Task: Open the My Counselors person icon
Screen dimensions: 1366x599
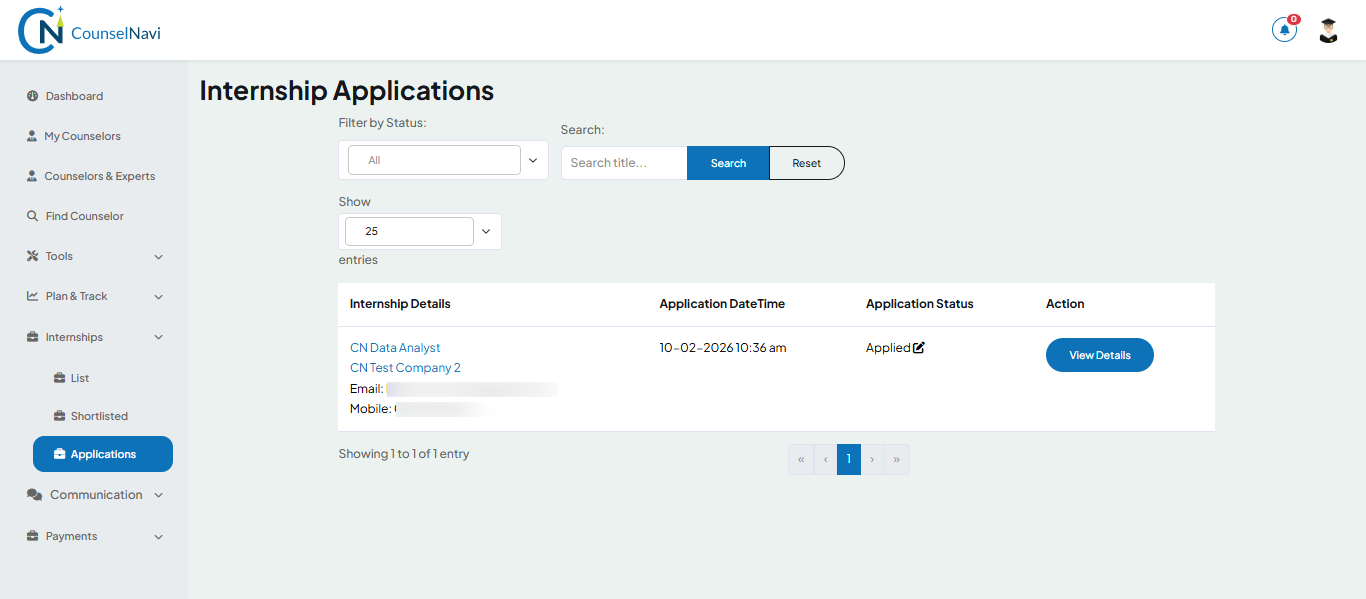Action: [x=29, y=135]
